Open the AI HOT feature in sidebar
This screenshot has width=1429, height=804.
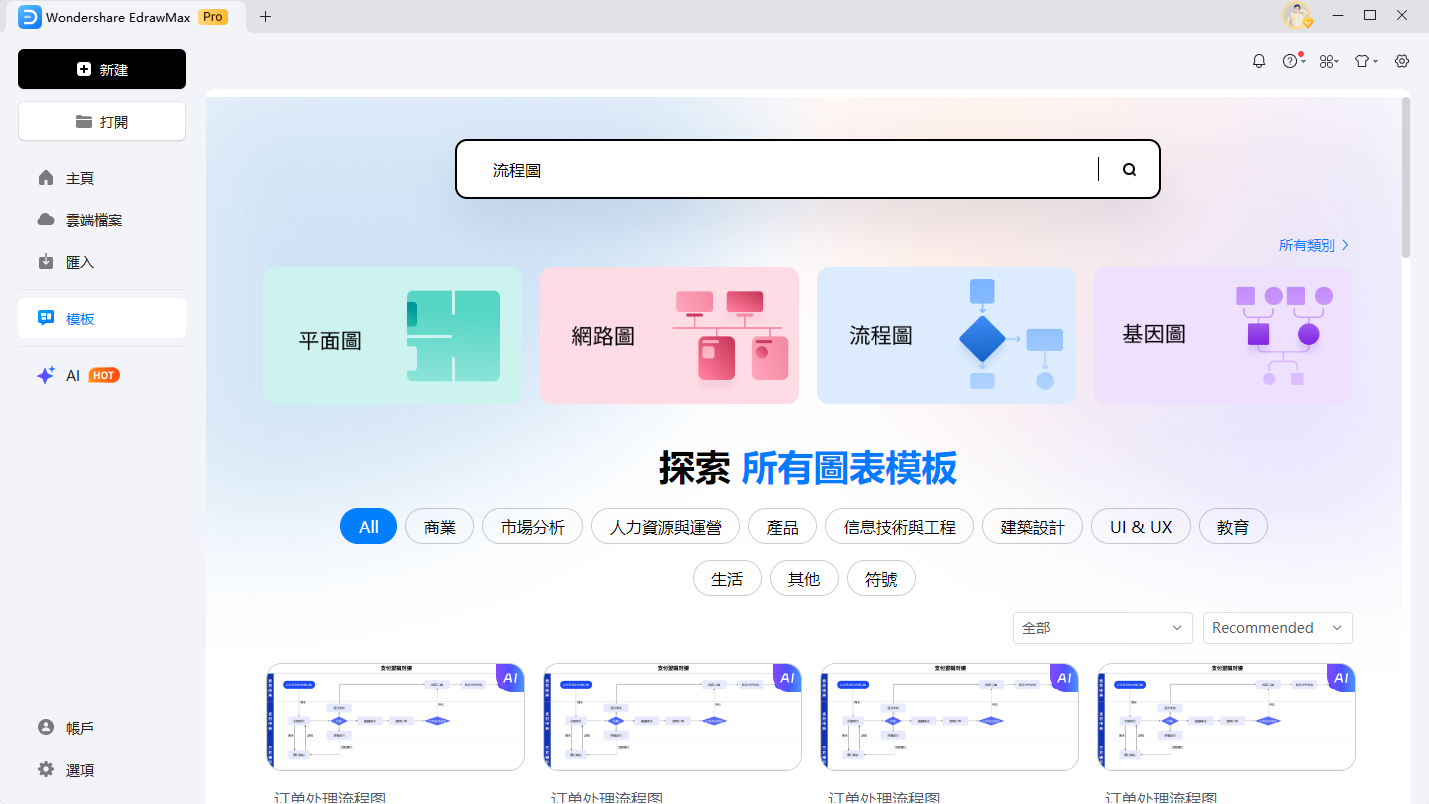coord(71,375)
